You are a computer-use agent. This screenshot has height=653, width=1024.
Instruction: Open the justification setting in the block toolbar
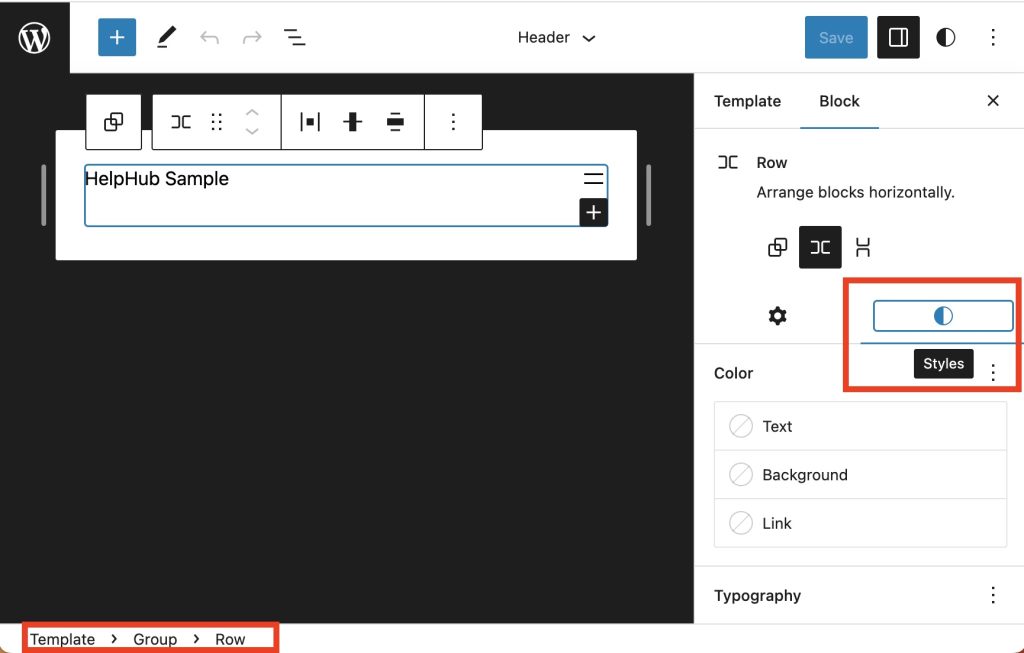309,121
